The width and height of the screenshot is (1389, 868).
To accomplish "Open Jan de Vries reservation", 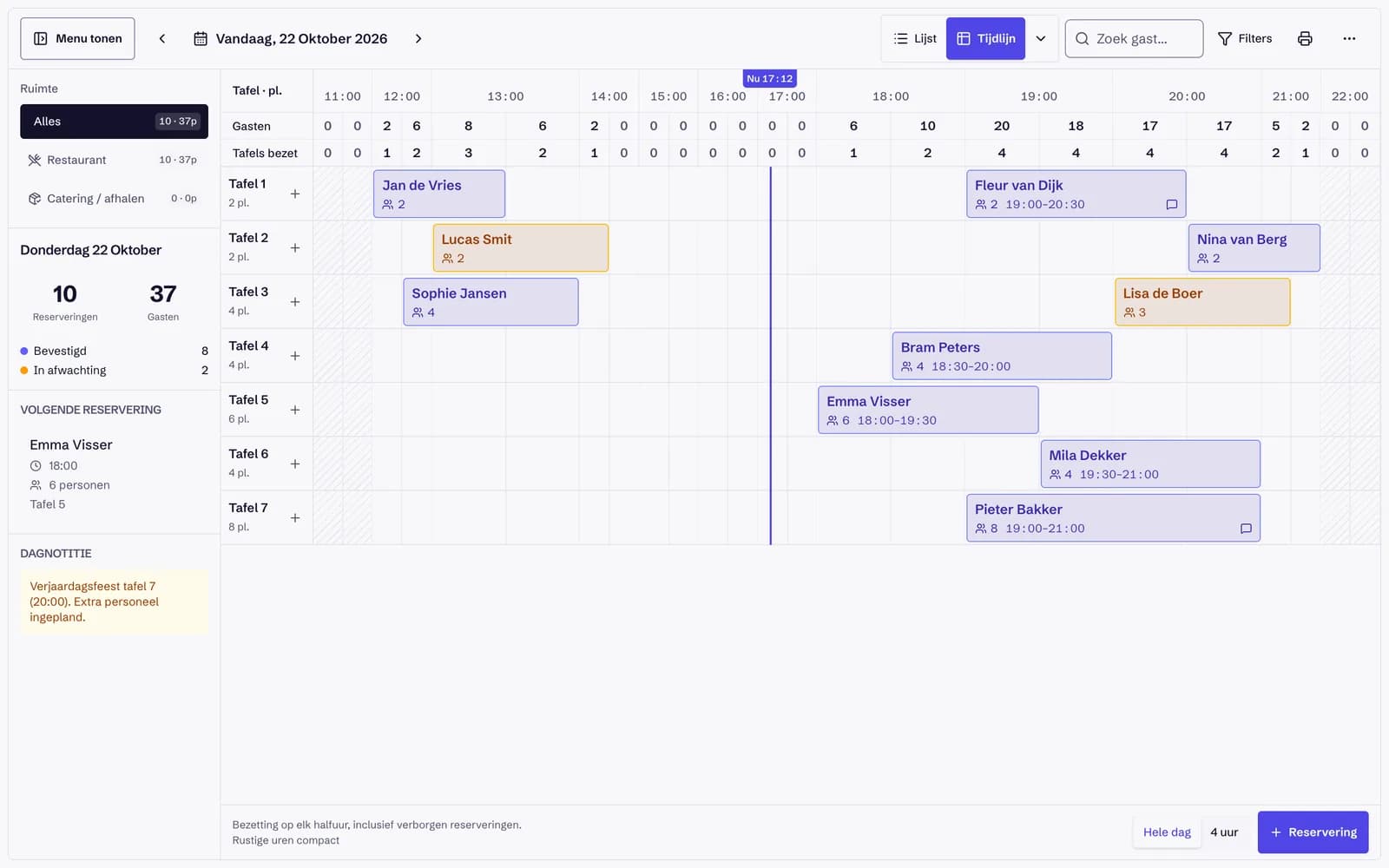I will (439, 194).
